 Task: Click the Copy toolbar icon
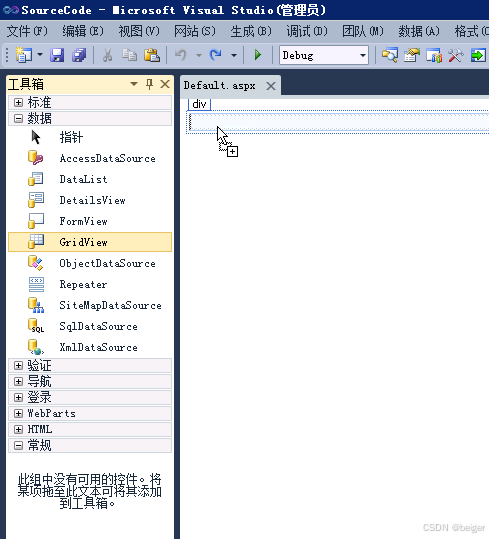point(130,55)
